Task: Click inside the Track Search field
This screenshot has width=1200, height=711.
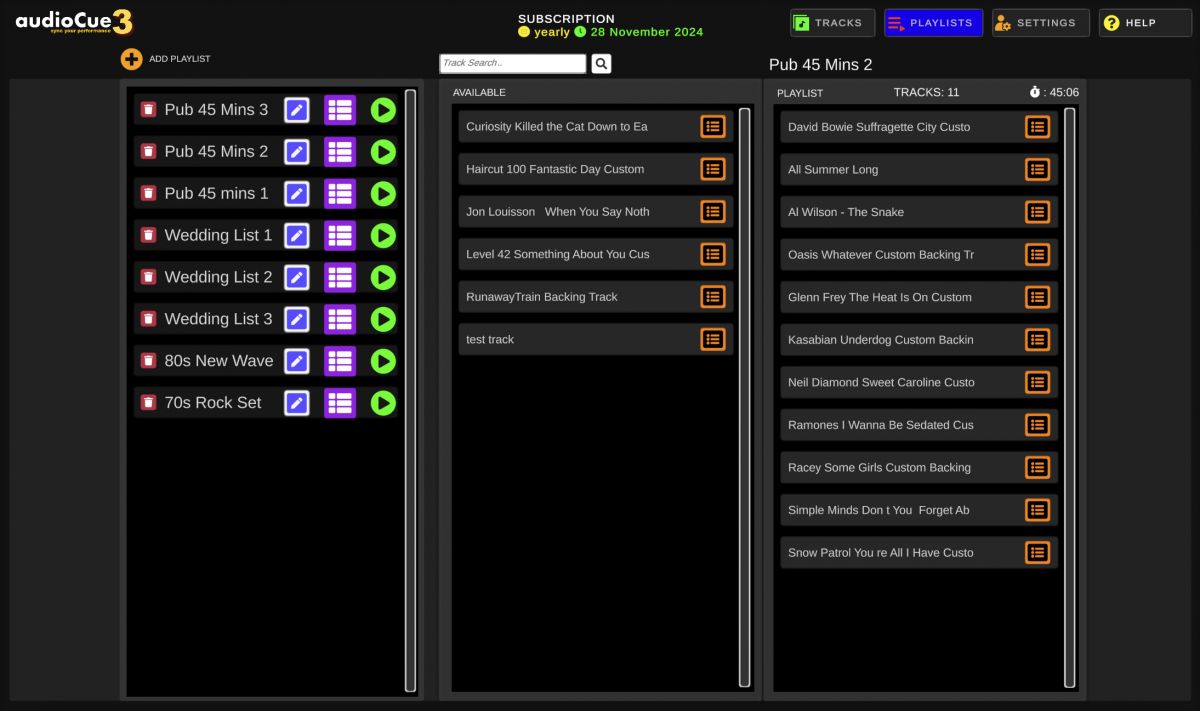Action: click(x=512, y=63)
